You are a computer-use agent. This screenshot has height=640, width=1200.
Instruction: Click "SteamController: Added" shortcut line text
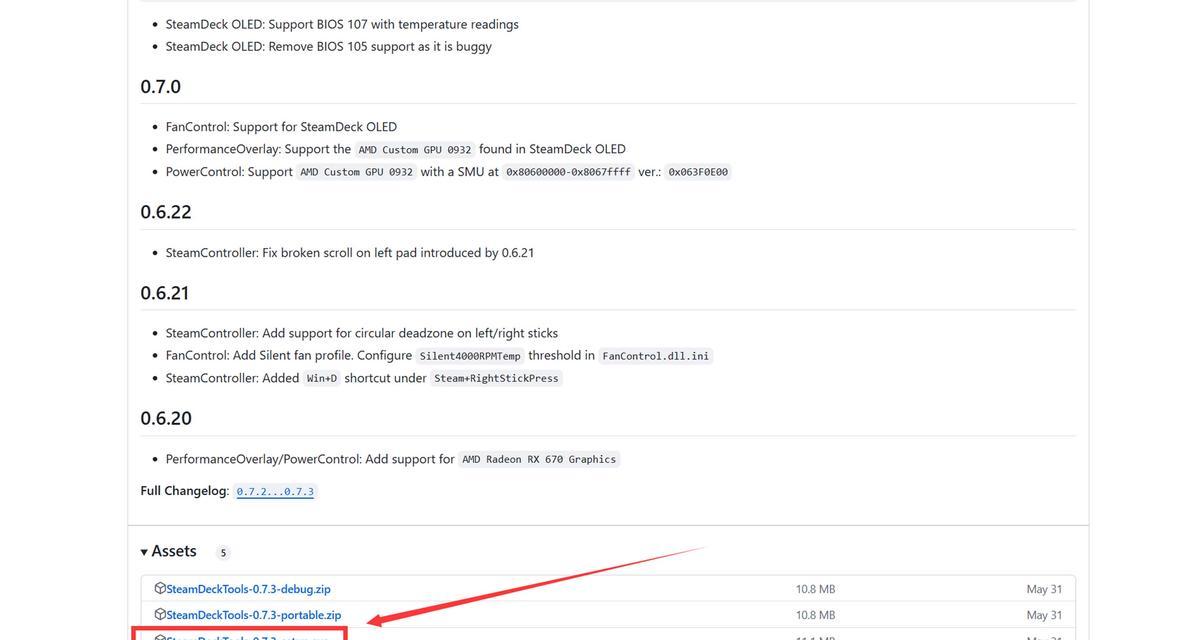(x=233, y=378)
